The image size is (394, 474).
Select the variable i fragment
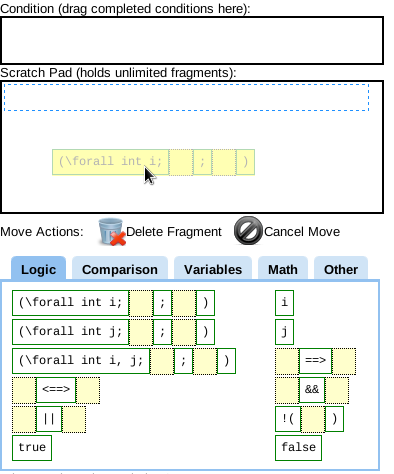(x=284, y=303)
